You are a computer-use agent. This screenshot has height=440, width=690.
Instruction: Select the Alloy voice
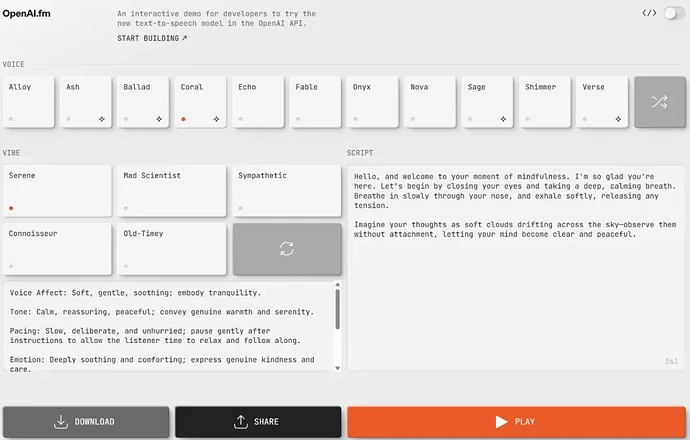27,102
